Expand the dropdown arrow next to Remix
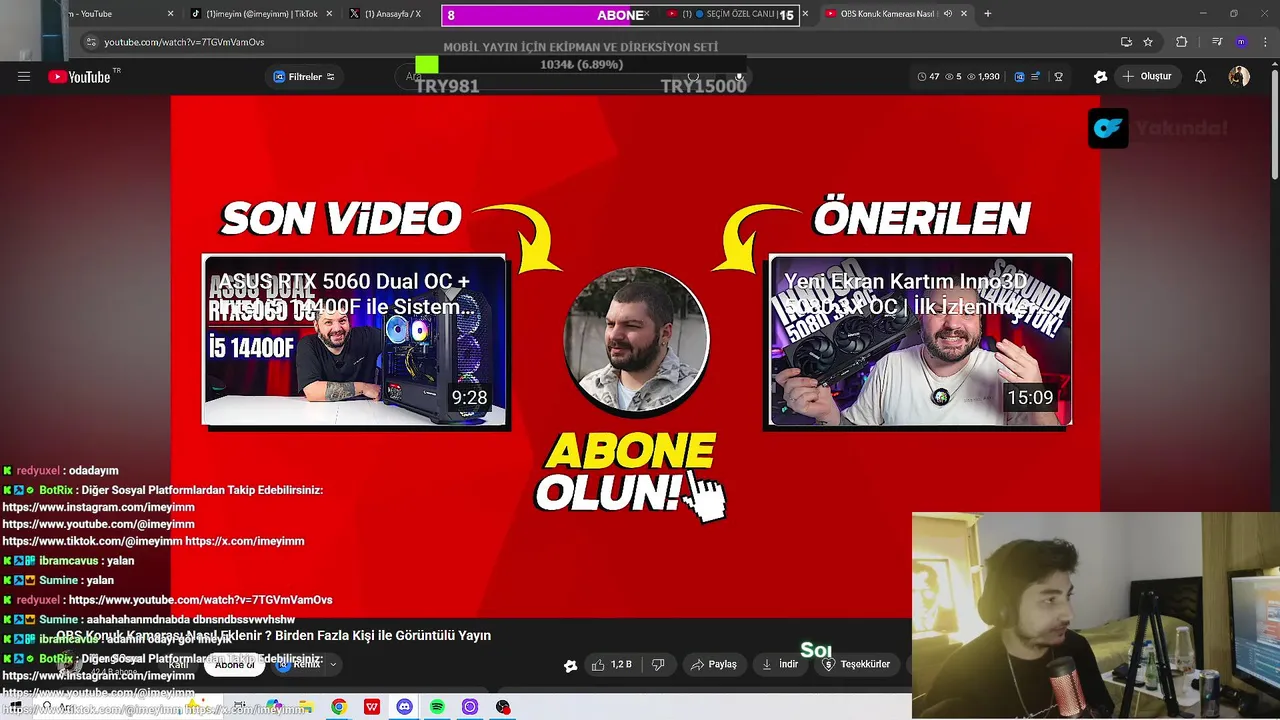Screen dimensions: 1280x720 (333, 664)
